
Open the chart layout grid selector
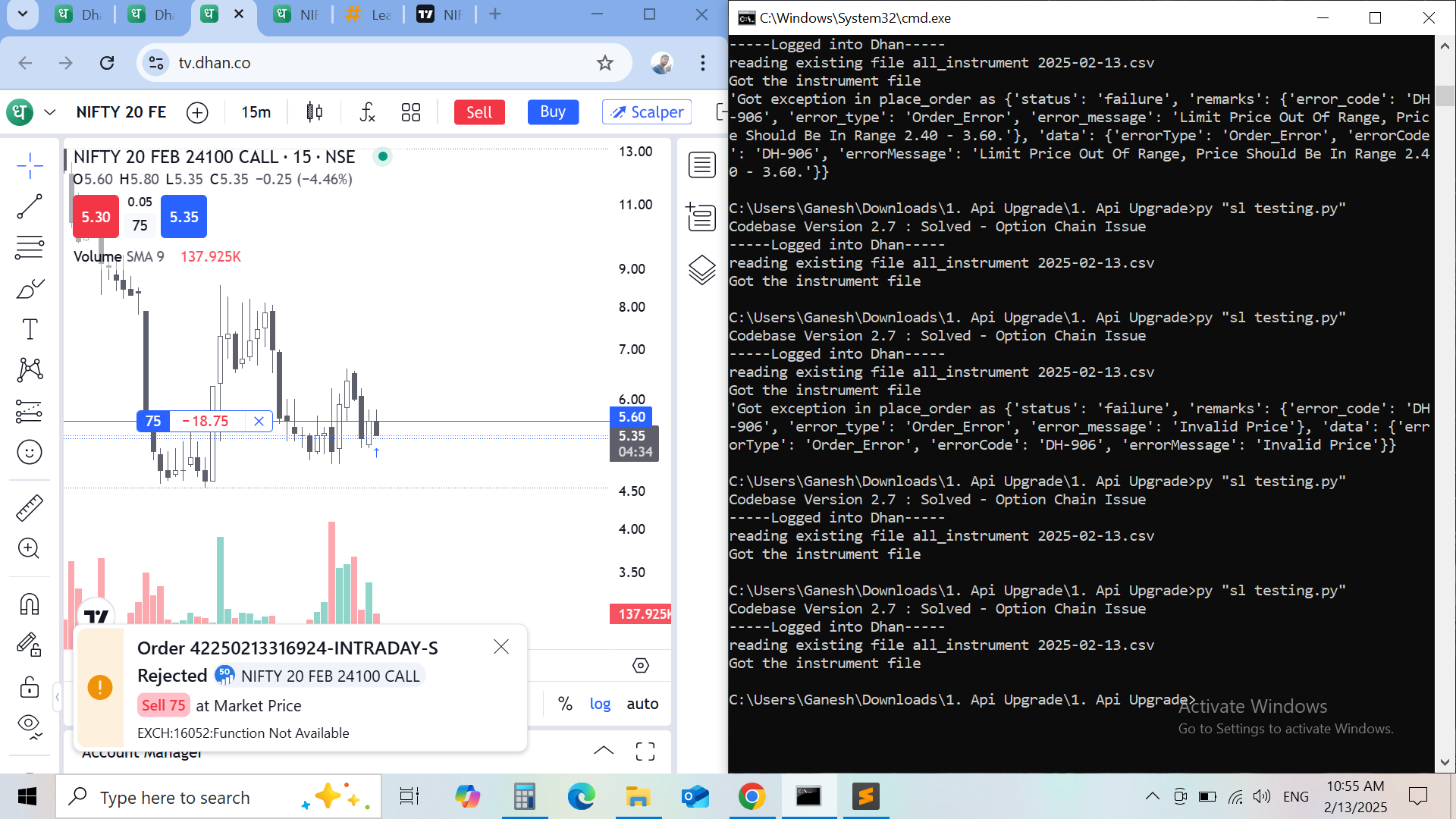[x=411, y=112]
